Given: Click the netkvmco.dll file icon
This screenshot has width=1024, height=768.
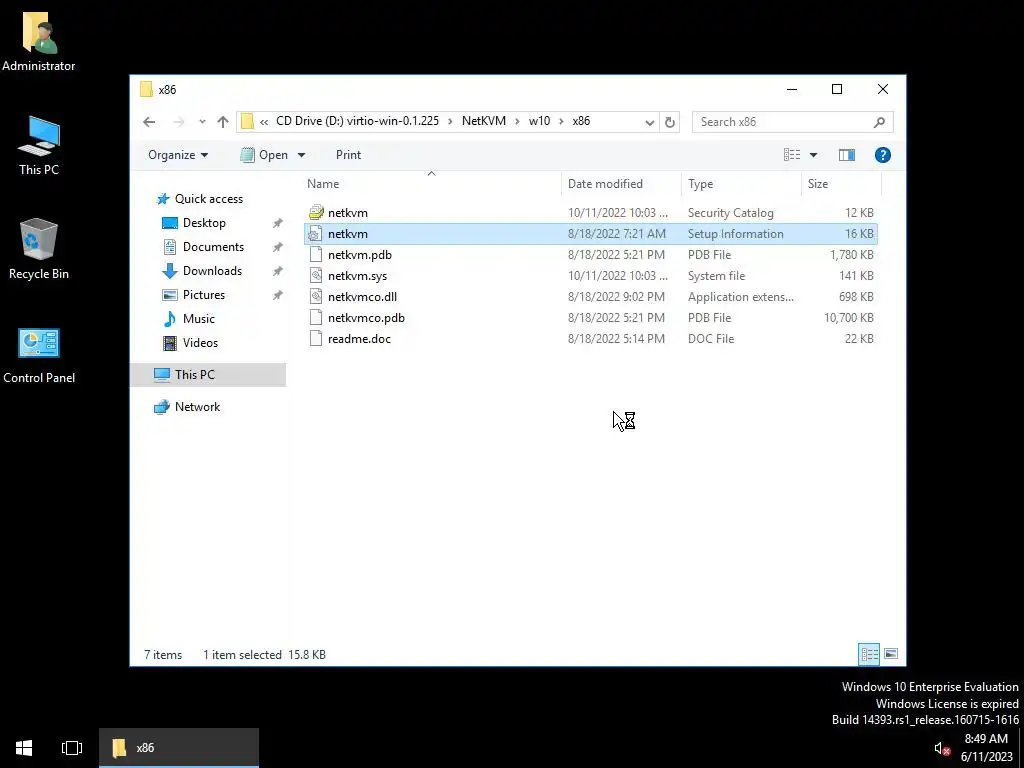Looking at the screenshot, I should click(316, 296).
